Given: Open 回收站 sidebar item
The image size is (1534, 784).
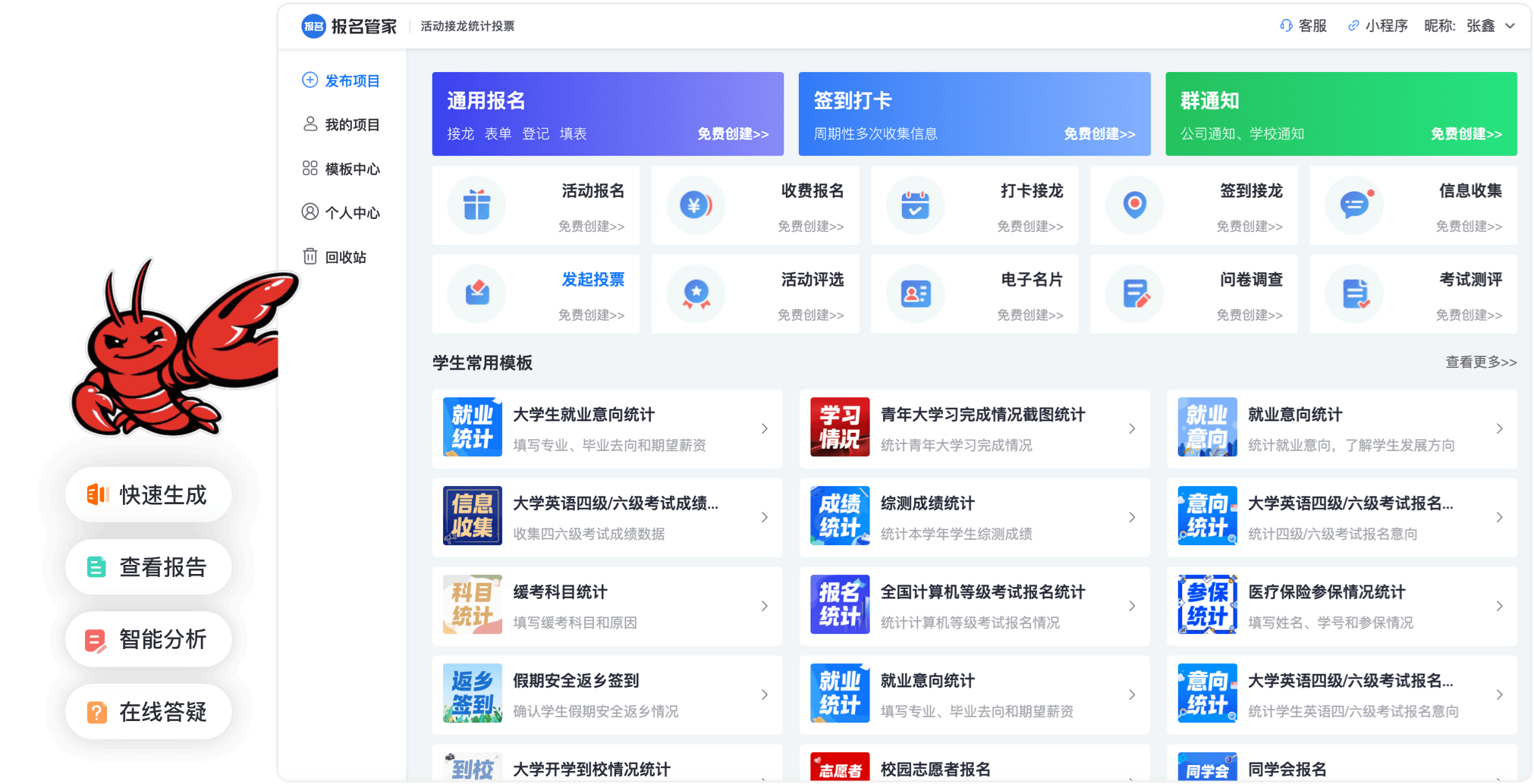Looking at the screenshot, I should tap(334, 257).
